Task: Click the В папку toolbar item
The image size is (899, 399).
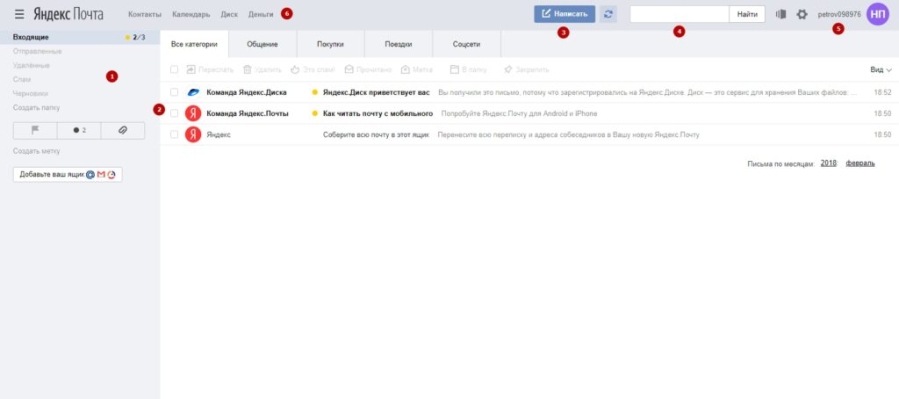Action: pyautogui.click(x=468, y=70)
